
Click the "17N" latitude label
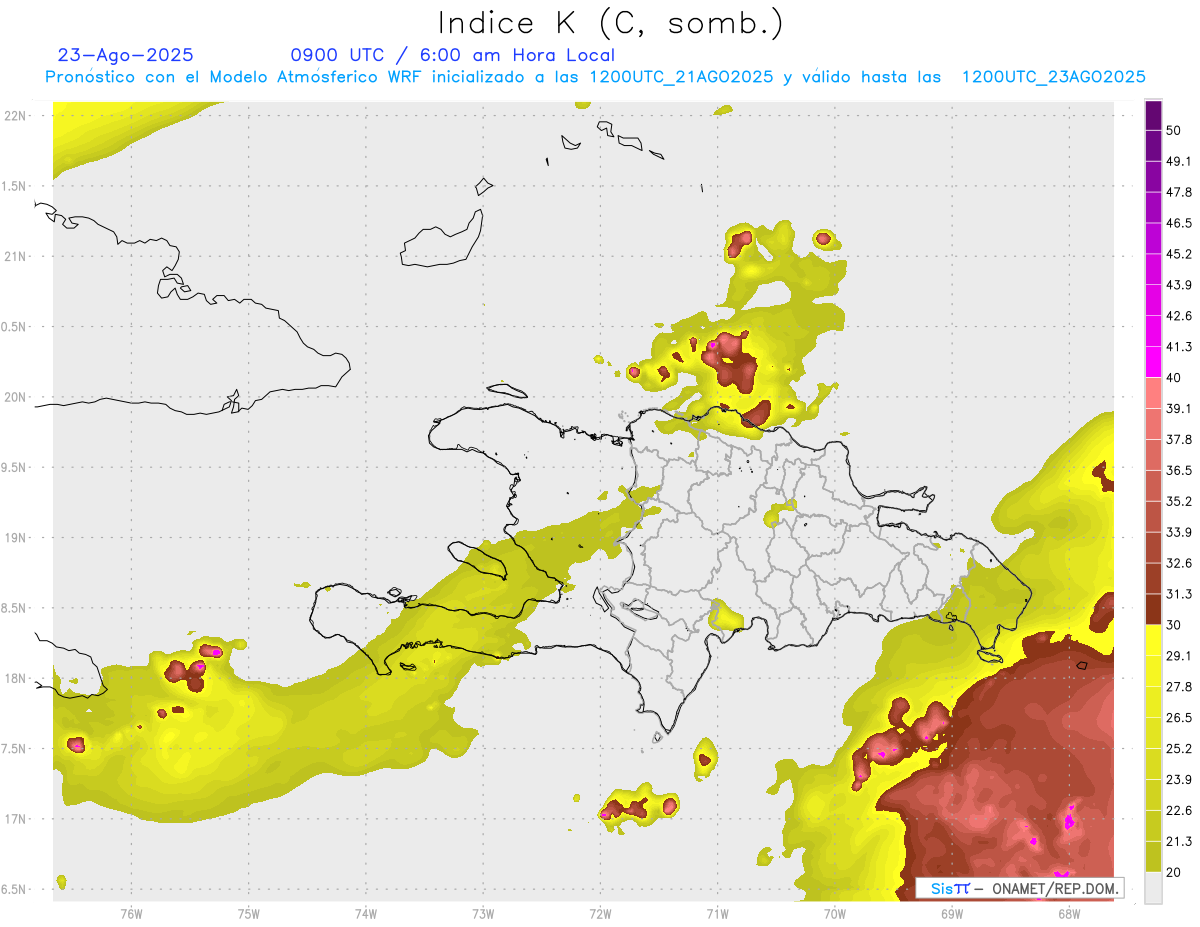click(15, 819)
